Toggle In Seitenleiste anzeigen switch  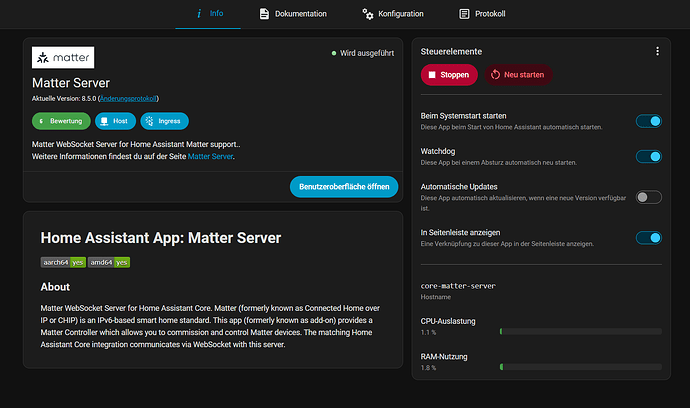(x=649, y=238)
